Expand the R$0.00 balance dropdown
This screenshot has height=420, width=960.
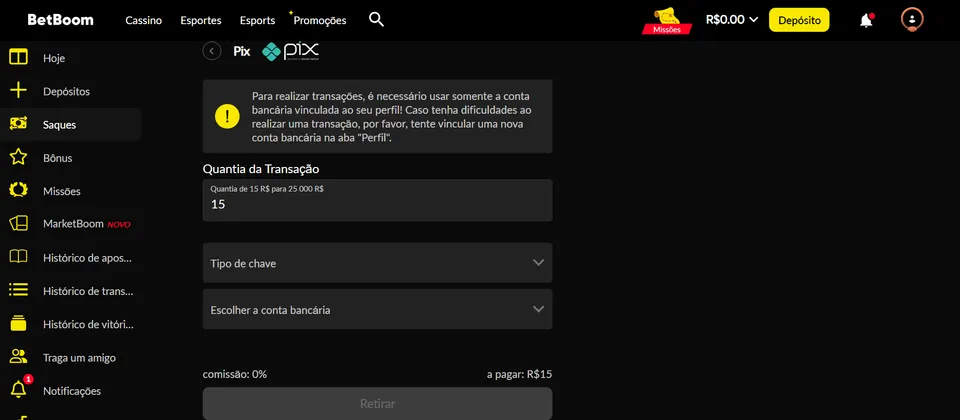tap(732, 19)
